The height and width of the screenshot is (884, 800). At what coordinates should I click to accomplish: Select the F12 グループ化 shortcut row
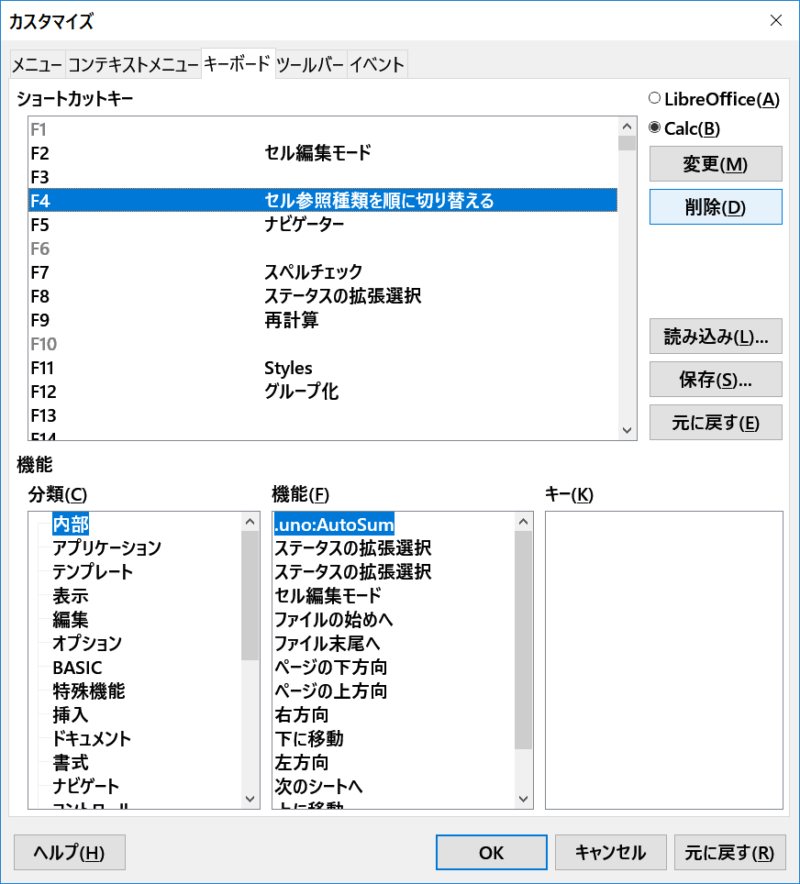tap(320, 392)
